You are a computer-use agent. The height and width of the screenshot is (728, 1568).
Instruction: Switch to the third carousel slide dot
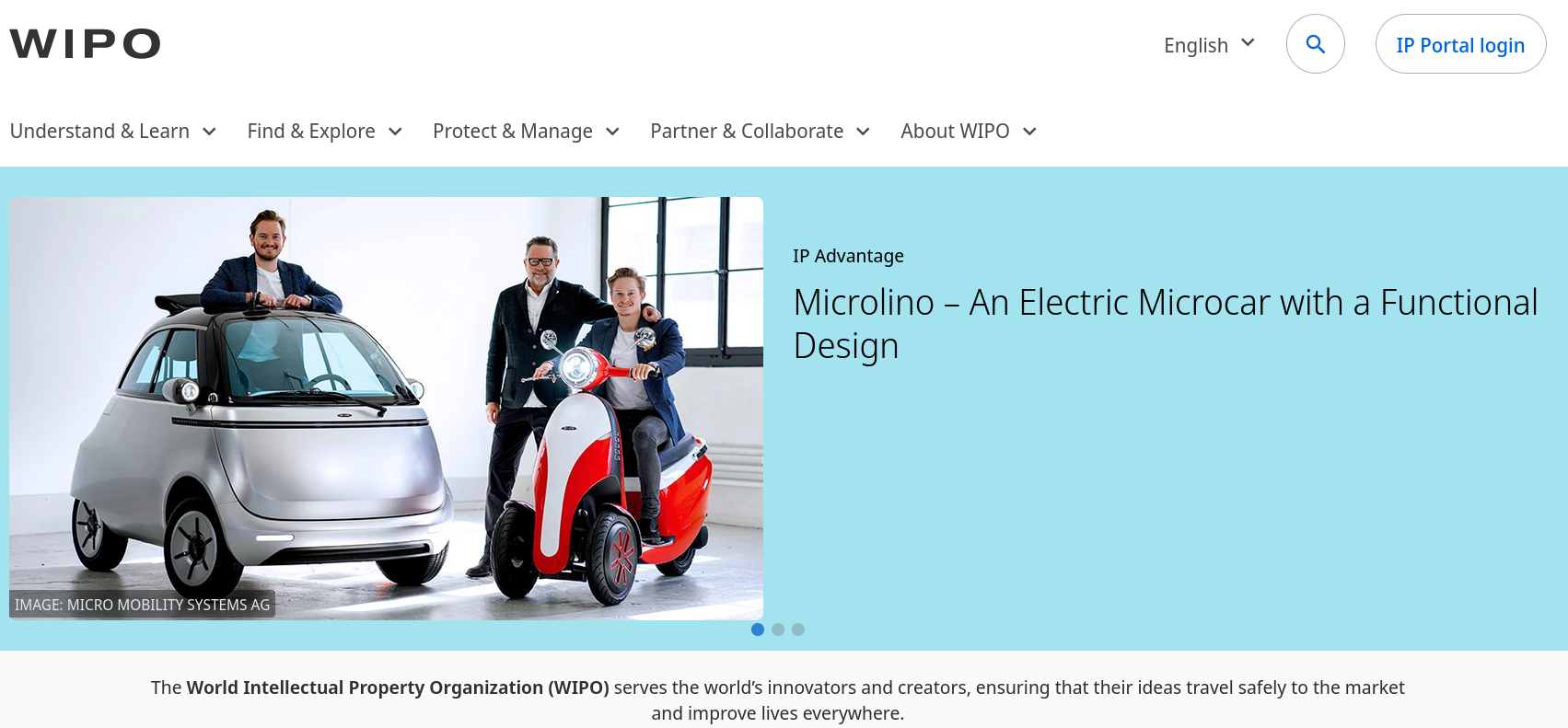[x=798, y=630]
